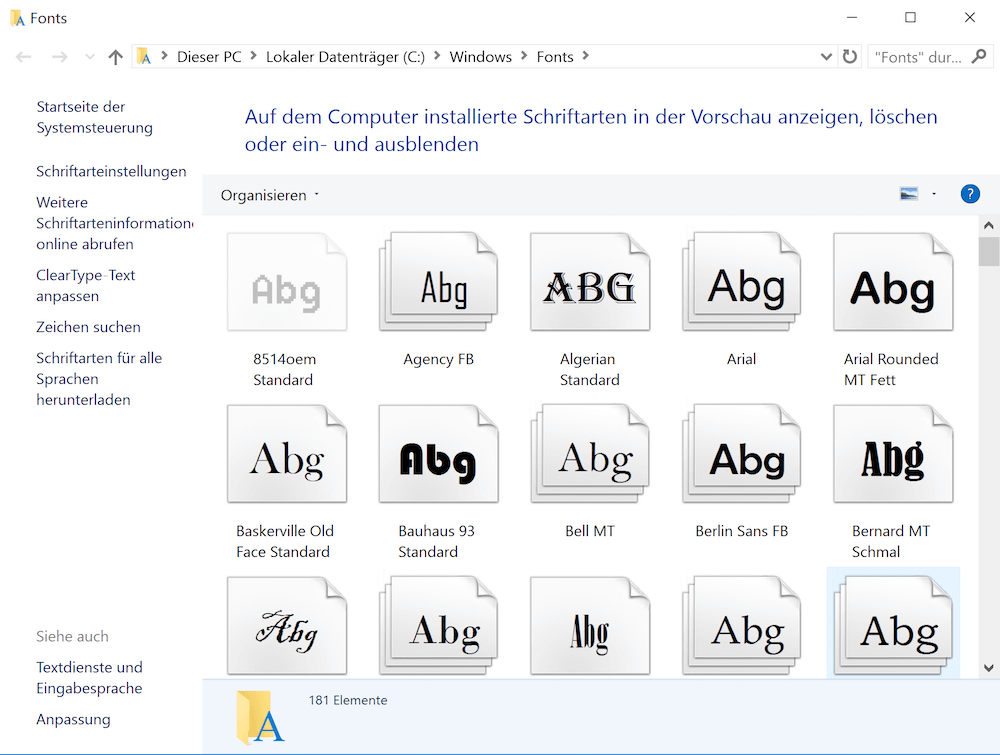Click the 181 Elemente status text
The height and width of the screenshot is (755, 1000).
(348, 700)
